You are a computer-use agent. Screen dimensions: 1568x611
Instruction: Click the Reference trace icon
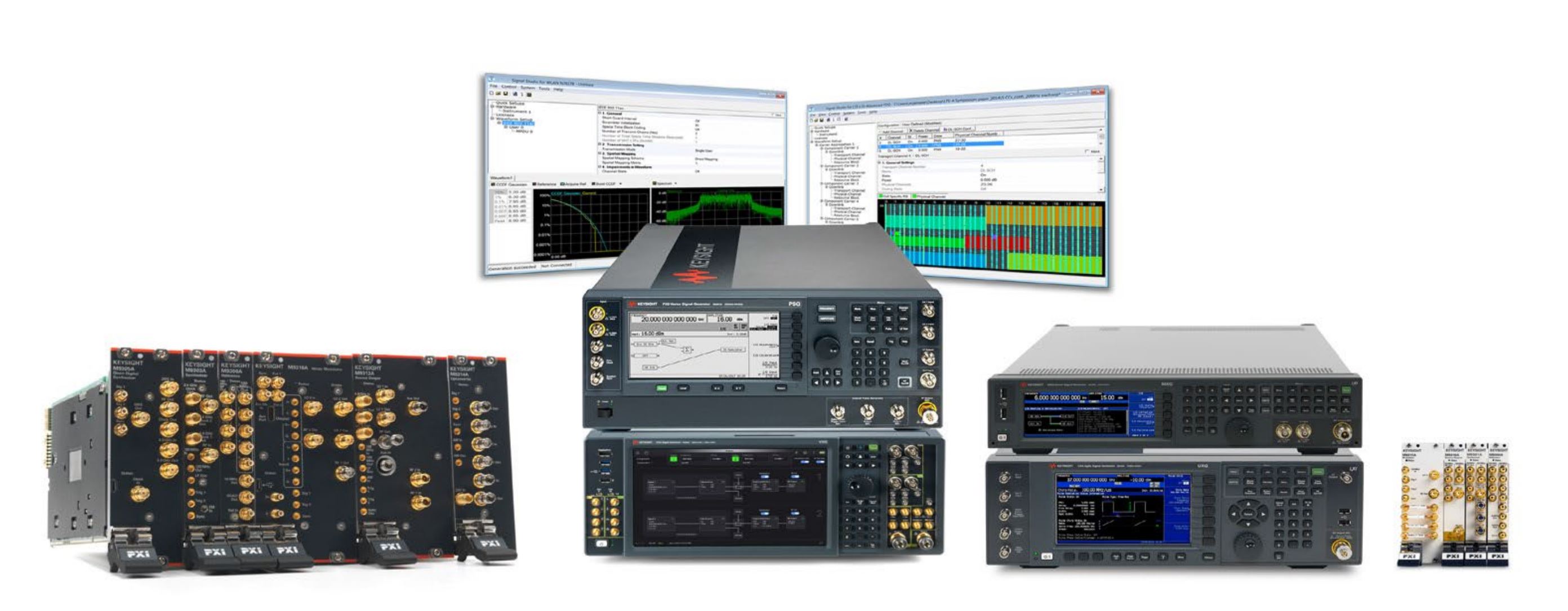pos(535,184)
